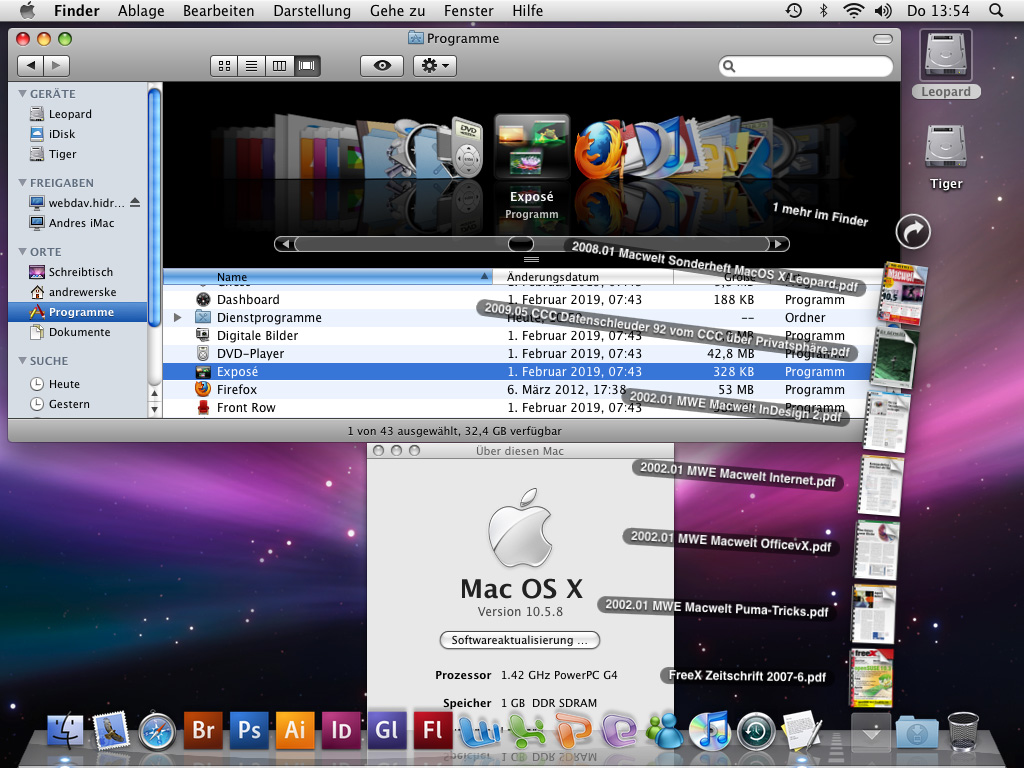This screenshot has width=1024, height=768.
Task: Launch Illustrator (Ai) from the Dock
Action: pyautogui.click(x=295, y=729)
